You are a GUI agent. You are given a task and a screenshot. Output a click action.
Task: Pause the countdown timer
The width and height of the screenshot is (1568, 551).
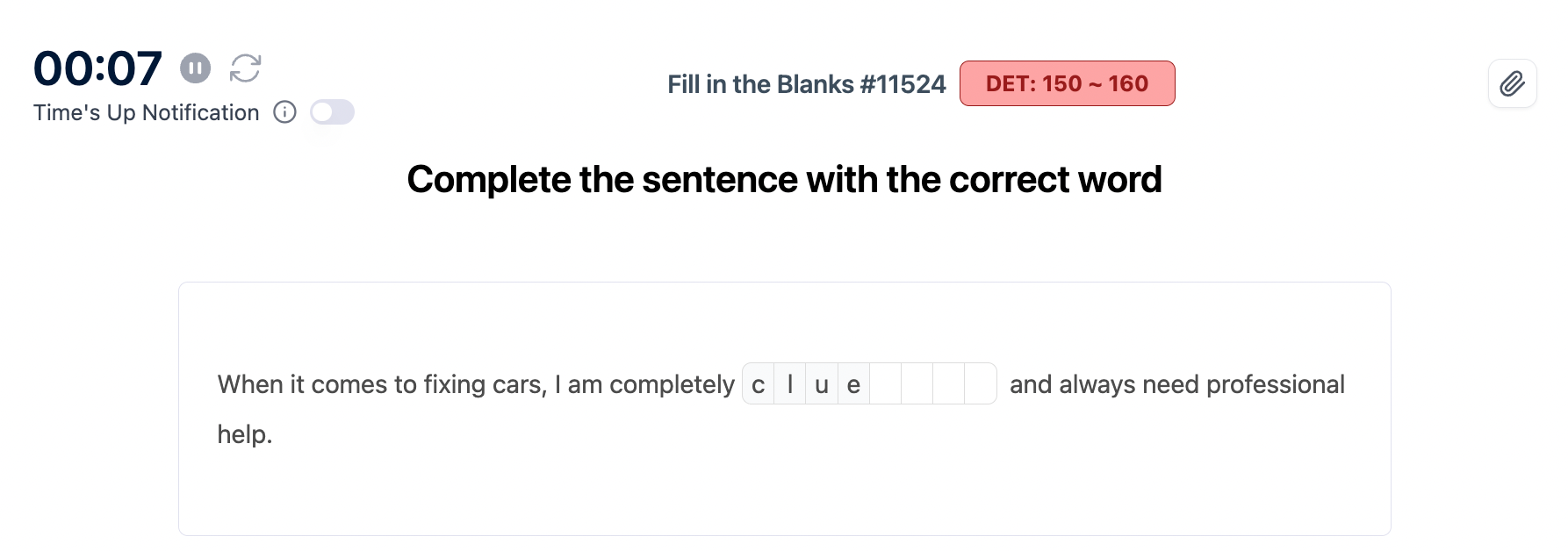pos(195,68)
